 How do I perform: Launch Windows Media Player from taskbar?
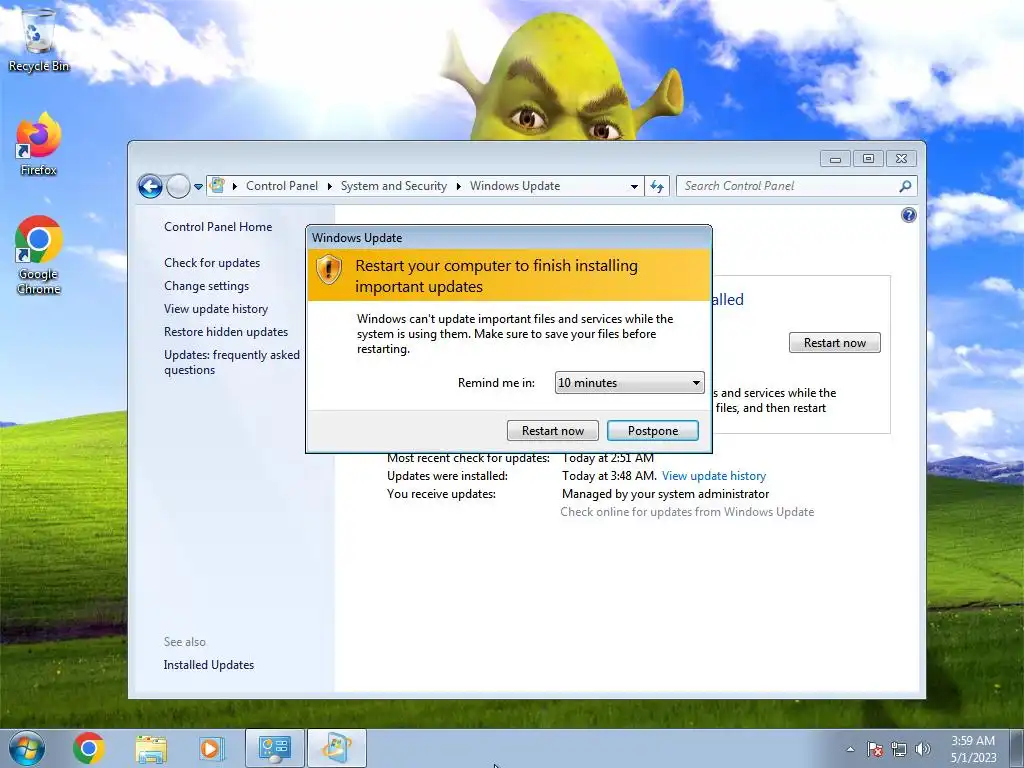pyautogui.click(x=211, y=748)
